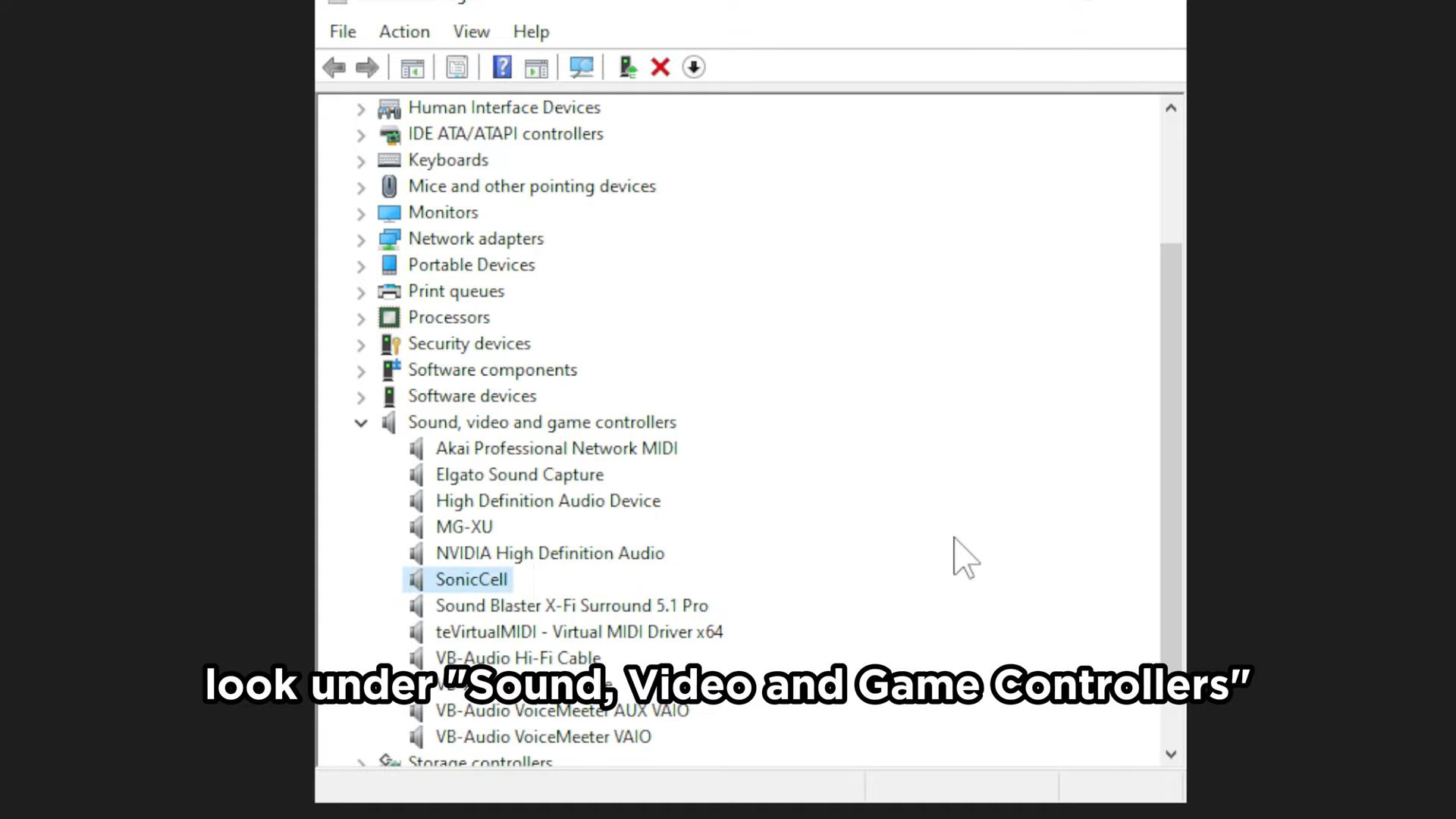Screen dimensions: 1456x819
Task: Select the SonicCell device
Action: 471,580
